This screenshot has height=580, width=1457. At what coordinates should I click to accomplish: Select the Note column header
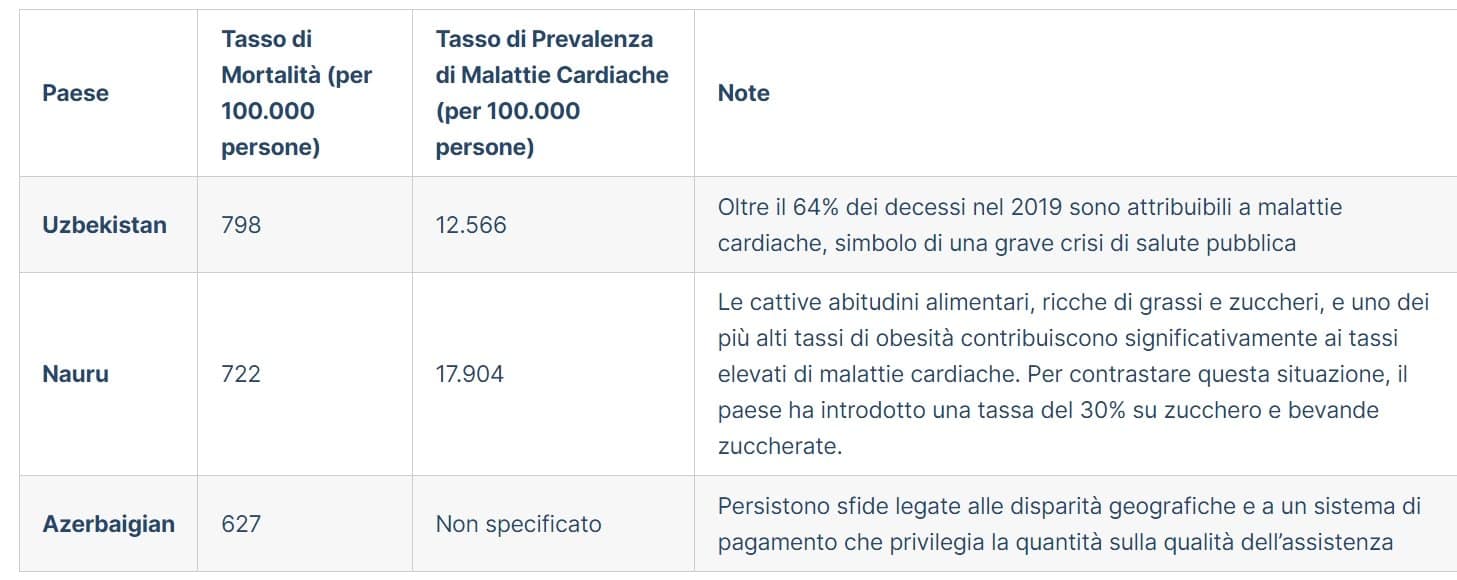(744, 93)
